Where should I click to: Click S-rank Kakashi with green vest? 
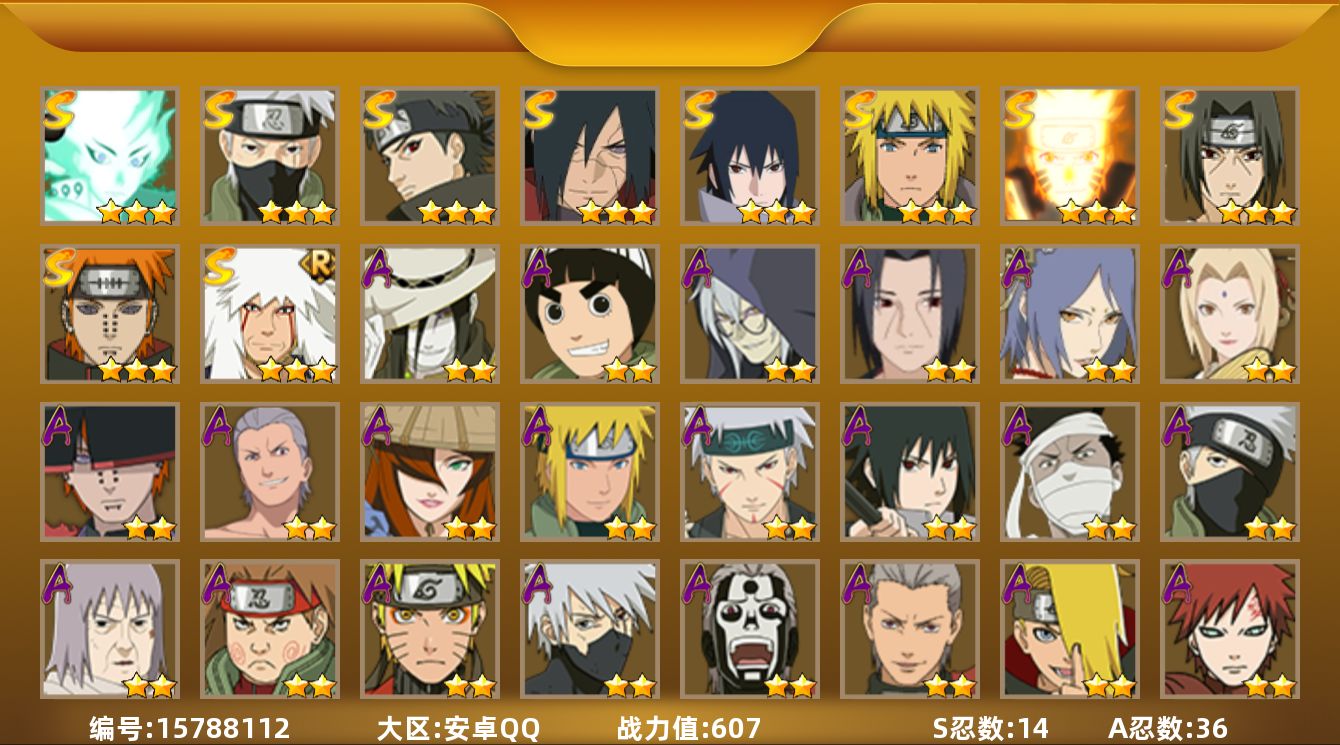click(x=270, y=155)
